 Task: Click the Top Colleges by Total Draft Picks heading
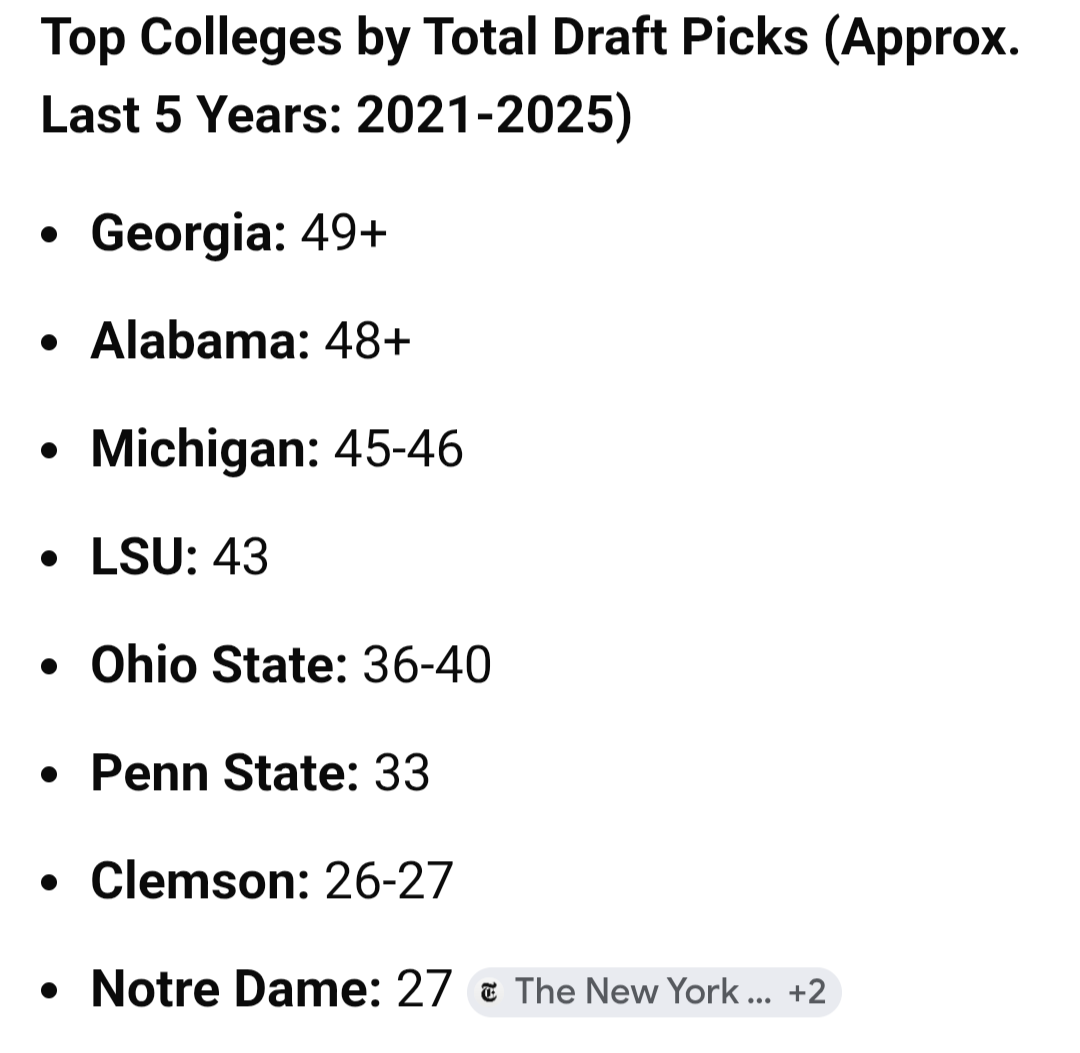point(530,77)
